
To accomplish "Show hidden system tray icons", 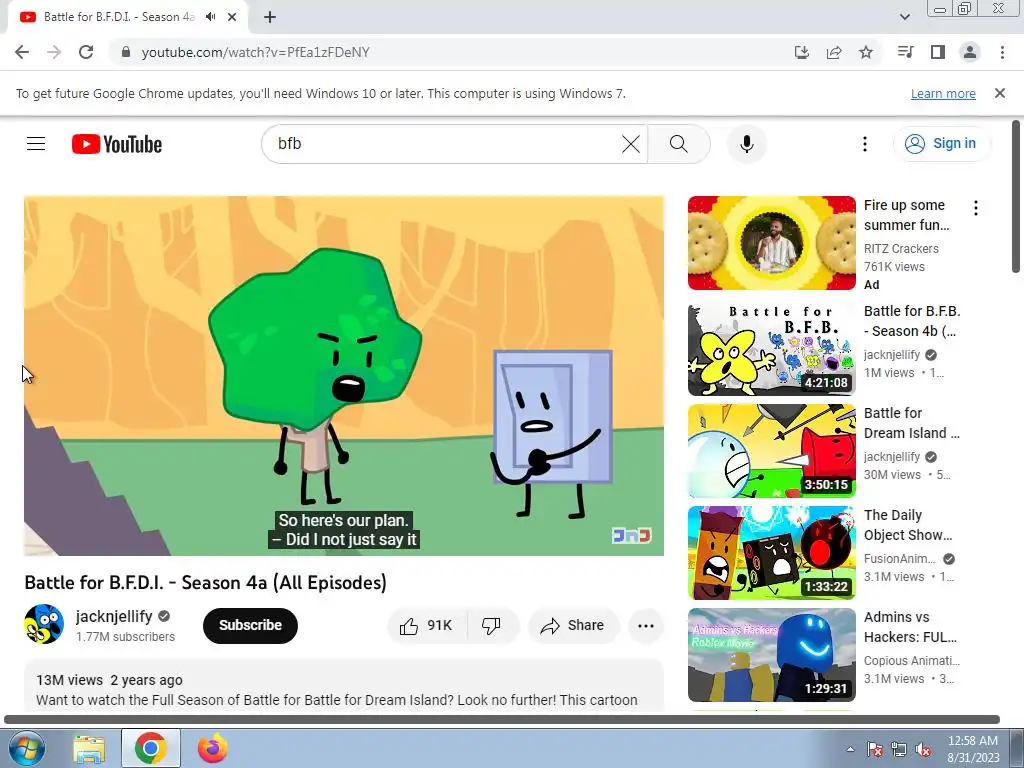I will [x=850, y=749].
